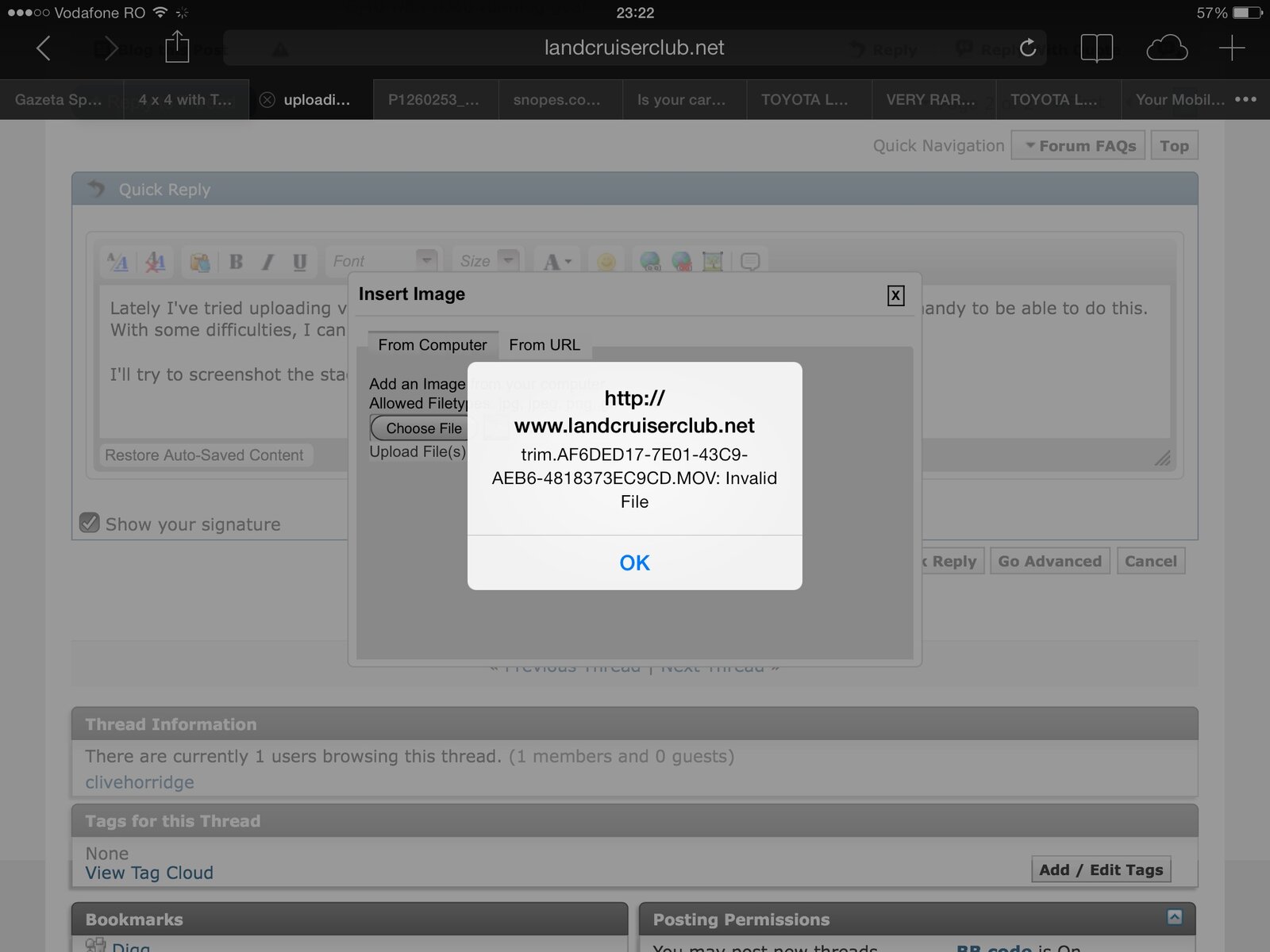Show more tabs via the ellipsis icon
Screen dimensions: 1270x952
pos(1246,100)
